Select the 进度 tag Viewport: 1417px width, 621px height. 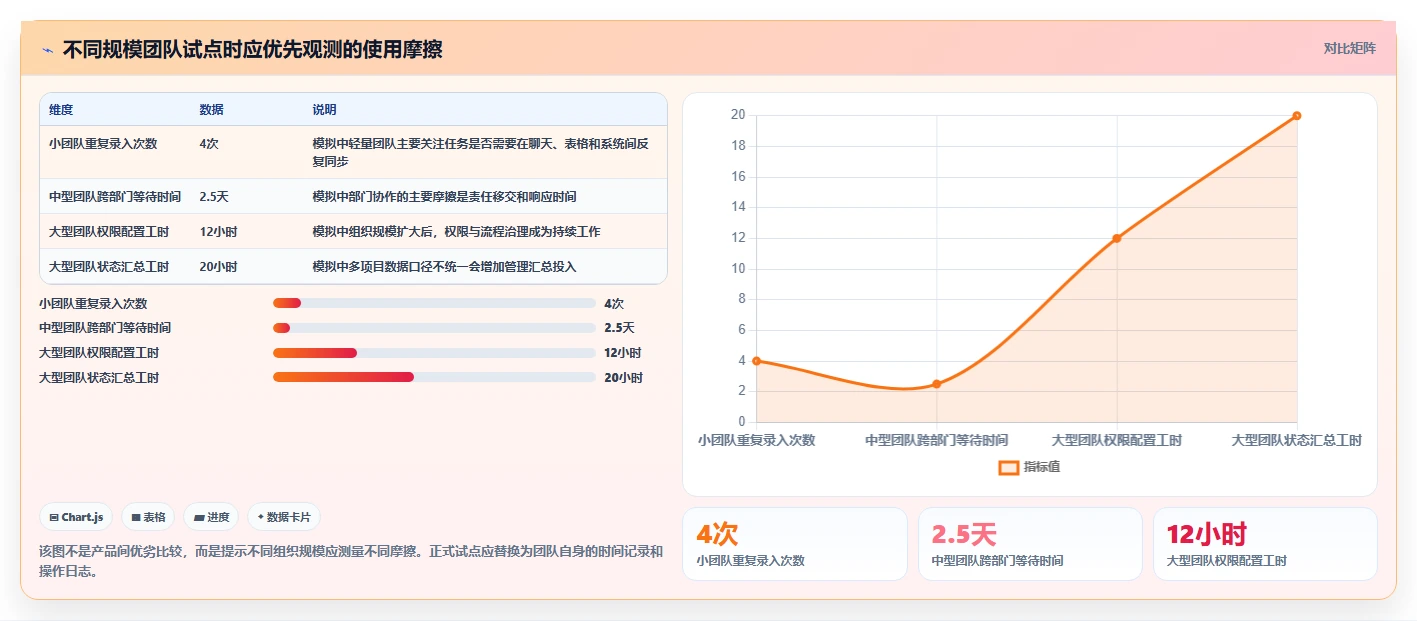coord(211,517)
